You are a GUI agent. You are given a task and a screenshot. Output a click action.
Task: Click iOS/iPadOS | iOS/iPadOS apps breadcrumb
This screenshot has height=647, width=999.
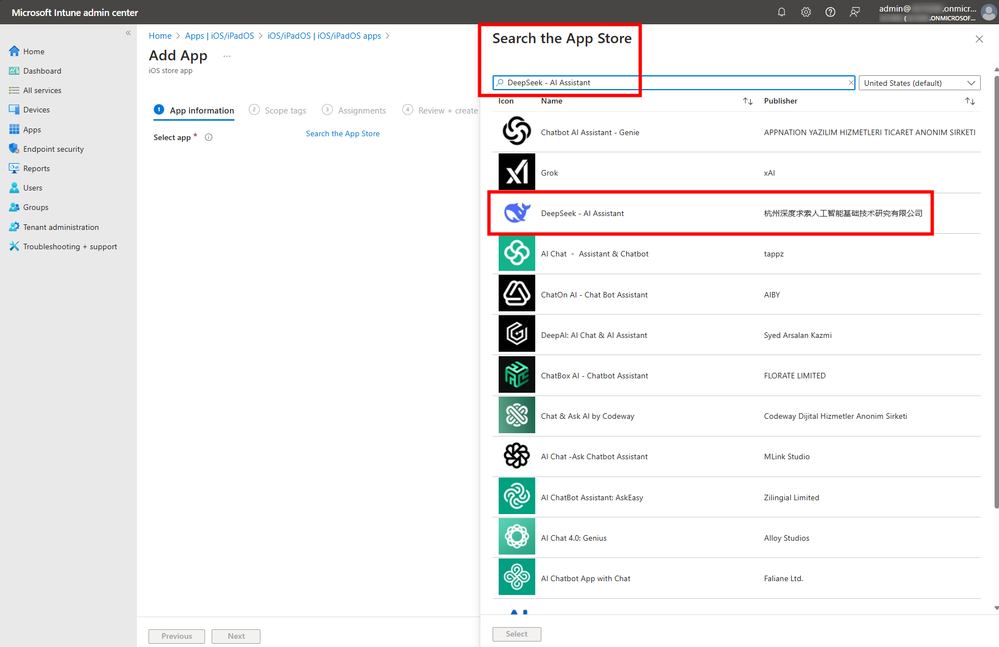(x=324, y=36)
